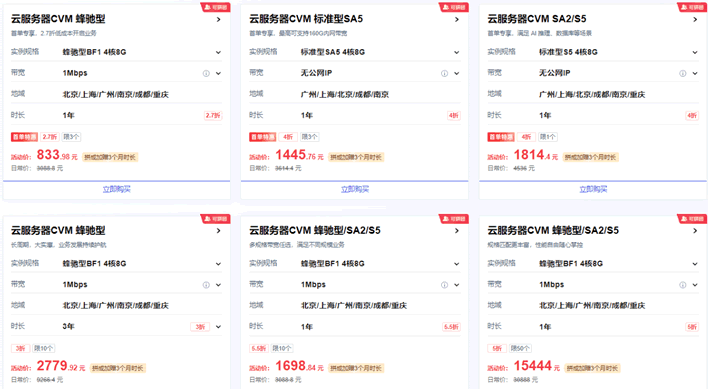Click the 5折 tag in the 15444元 card's 时长 row

[692, 327]
